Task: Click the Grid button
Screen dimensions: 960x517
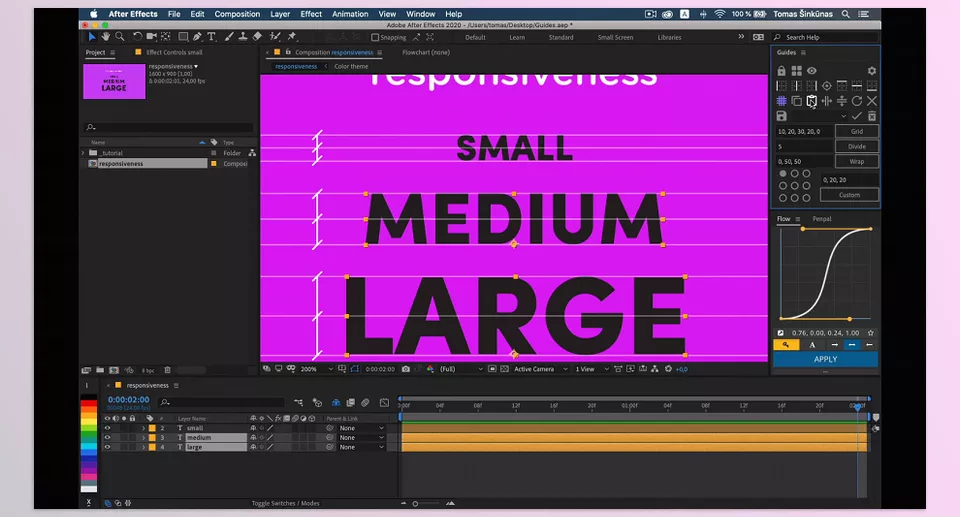Action: pos(857,131)
